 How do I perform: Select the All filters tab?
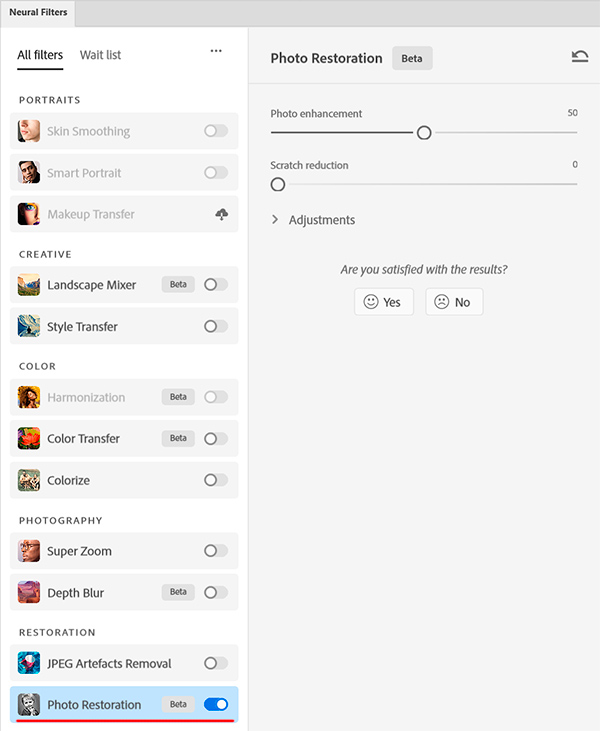tap(40, 55)
